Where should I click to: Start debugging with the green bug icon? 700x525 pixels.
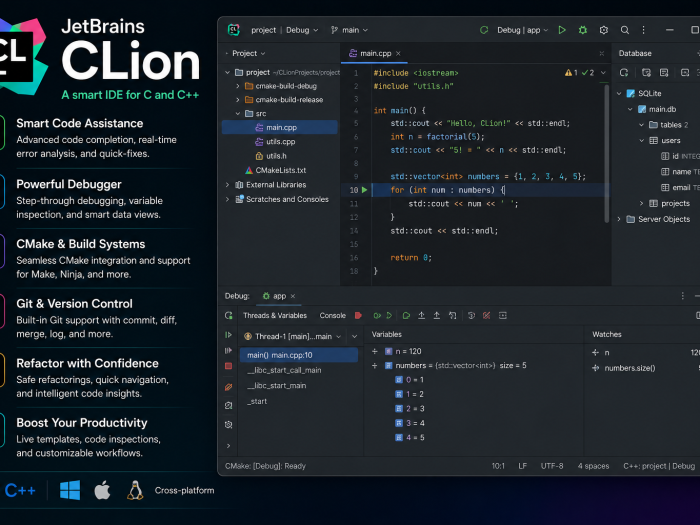point(583,30)
